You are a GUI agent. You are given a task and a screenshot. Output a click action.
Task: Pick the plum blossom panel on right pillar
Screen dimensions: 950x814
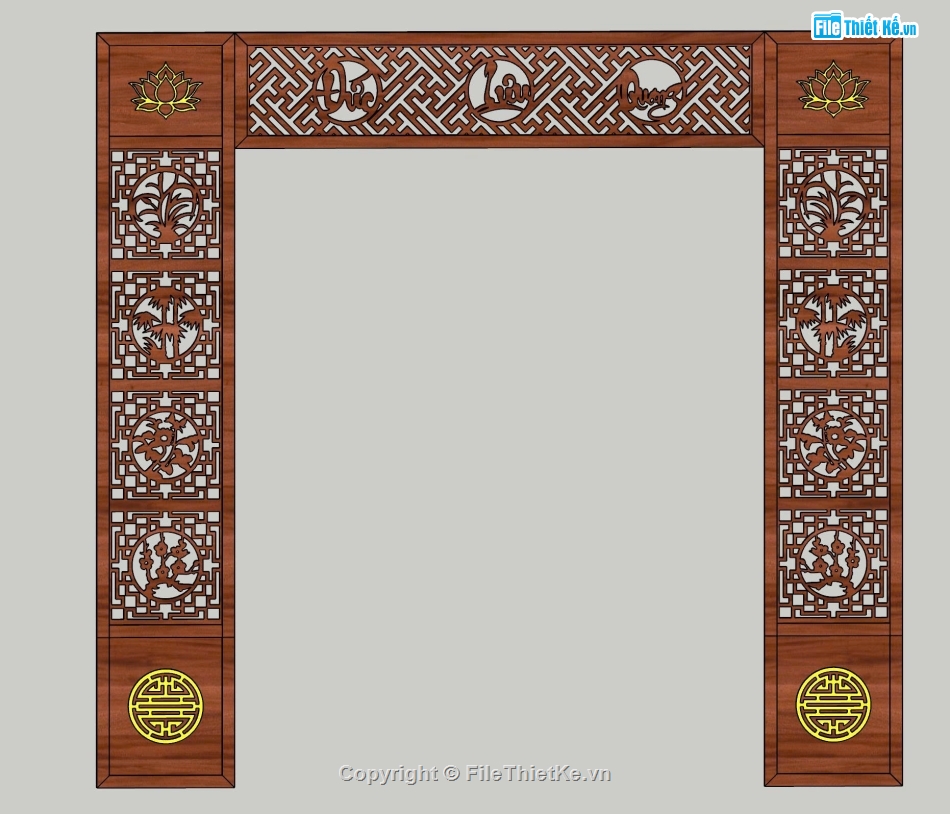tap(833, 564)
